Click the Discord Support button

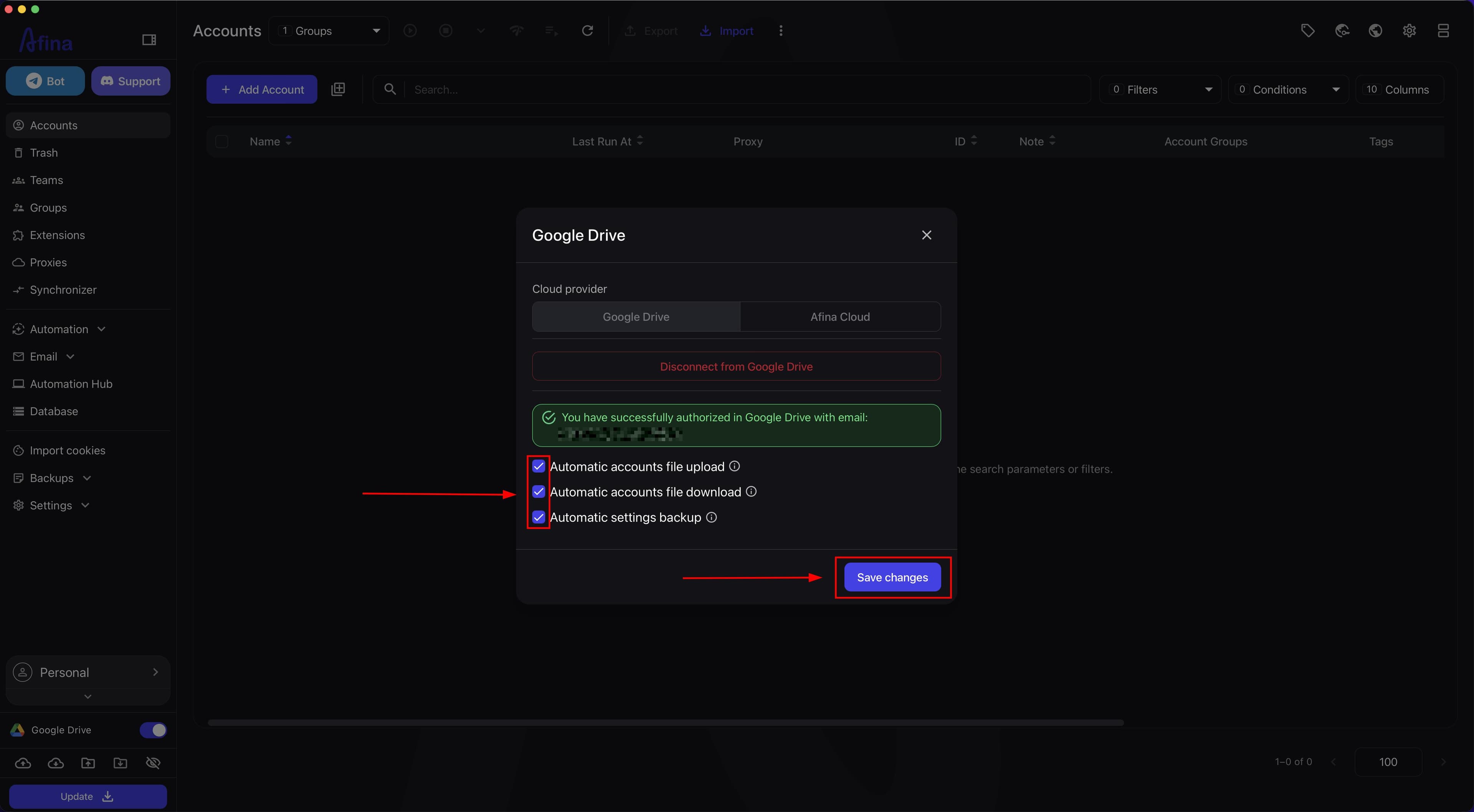(x=131, y=81)
